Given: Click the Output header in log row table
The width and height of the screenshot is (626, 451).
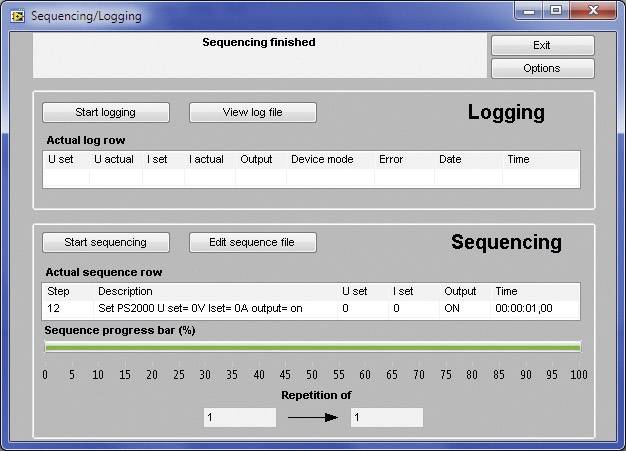Looking at the screenshot, I should (x=256, y=159).
